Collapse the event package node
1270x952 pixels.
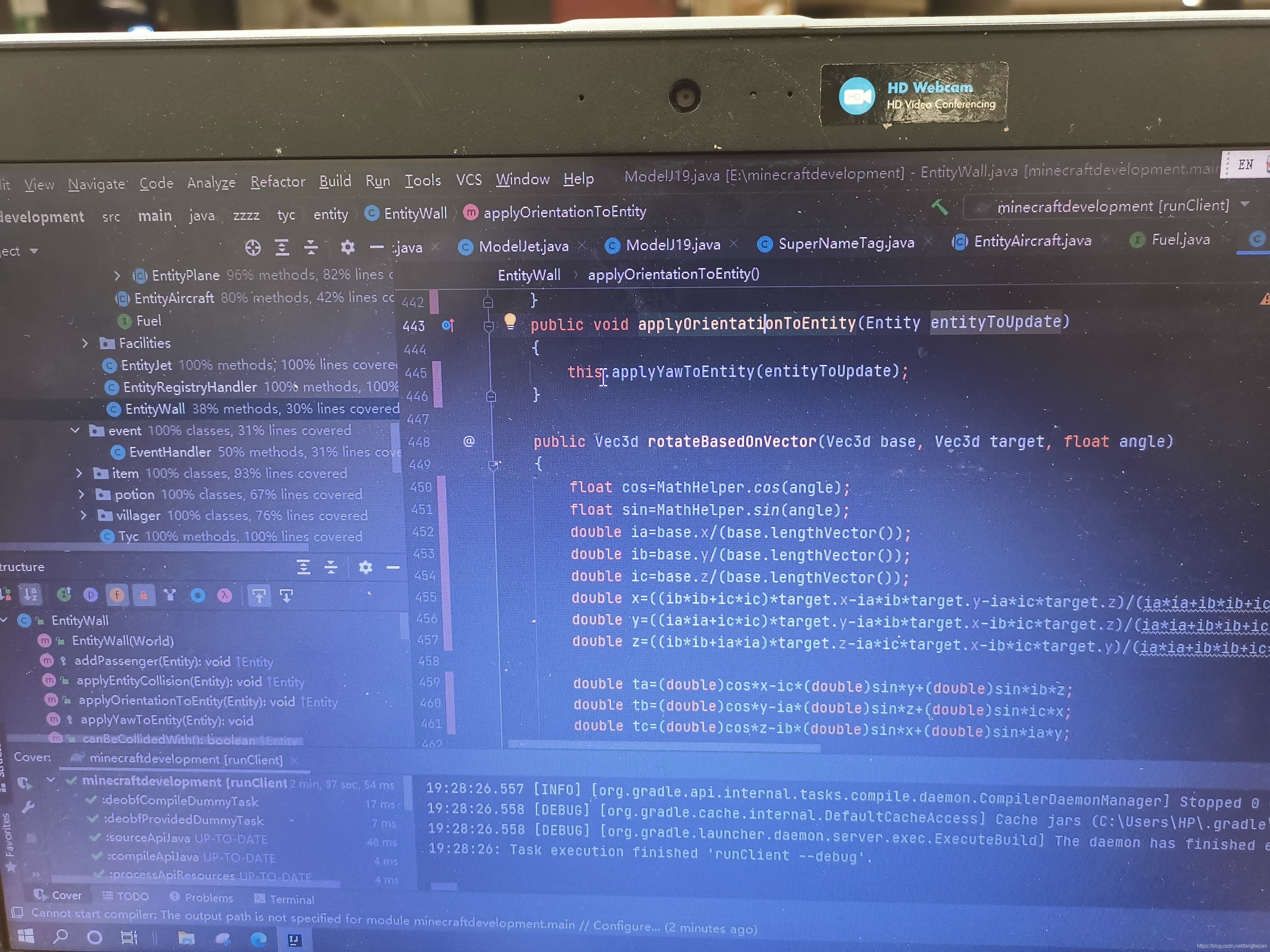[x=75, y=430]
